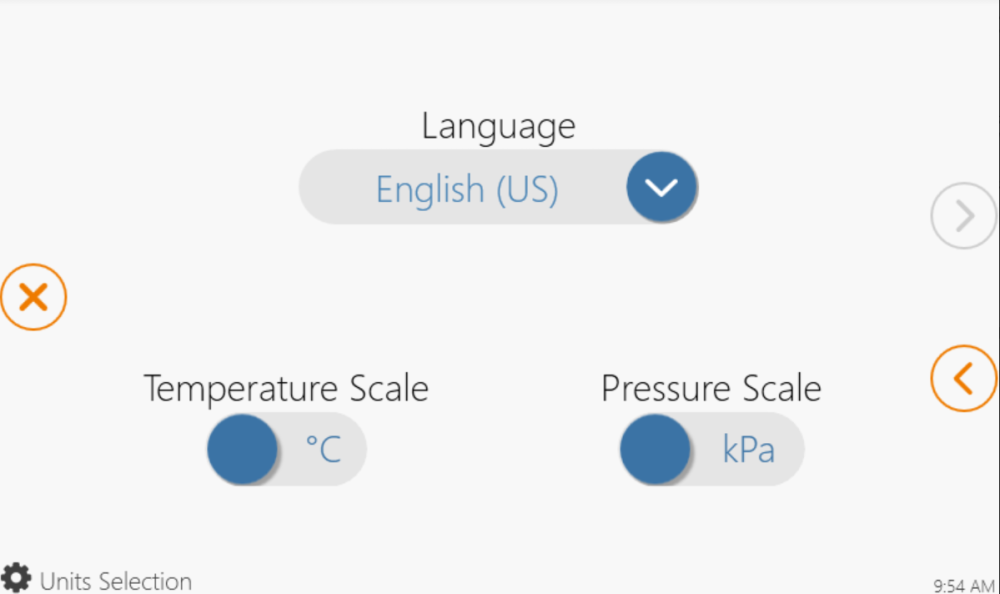Image resolution: width=1000 pixels, height=594 pixels.
Task: Toggle the Temperature Scale to Fahrenheit
Action: coord(285,449)
